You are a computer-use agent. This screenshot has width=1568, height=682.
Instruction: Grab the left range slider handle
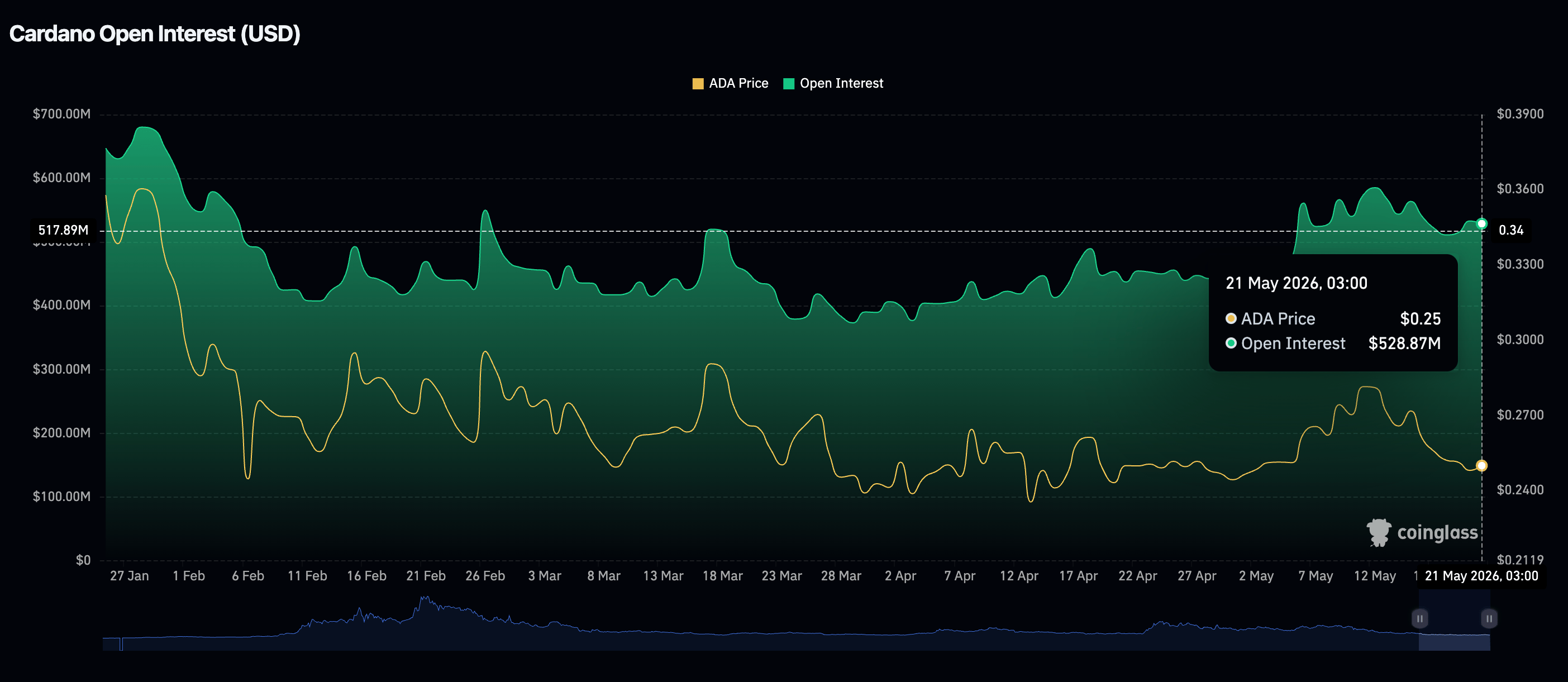click(1419, 619)
